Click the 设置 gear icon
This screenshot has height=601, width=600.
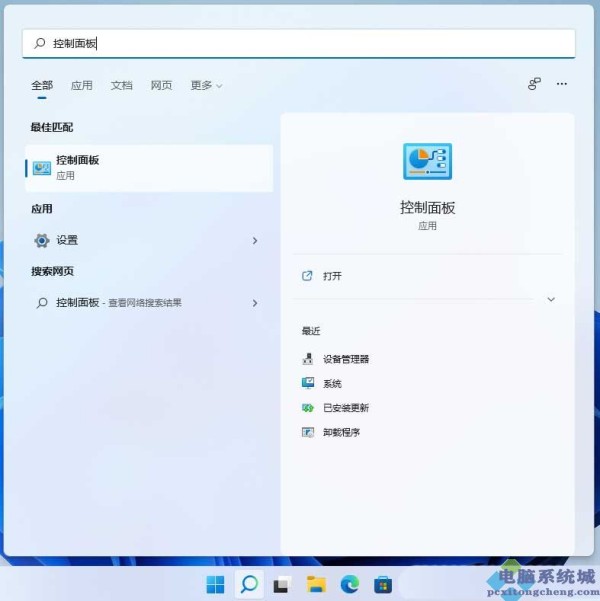pos(42,241)
